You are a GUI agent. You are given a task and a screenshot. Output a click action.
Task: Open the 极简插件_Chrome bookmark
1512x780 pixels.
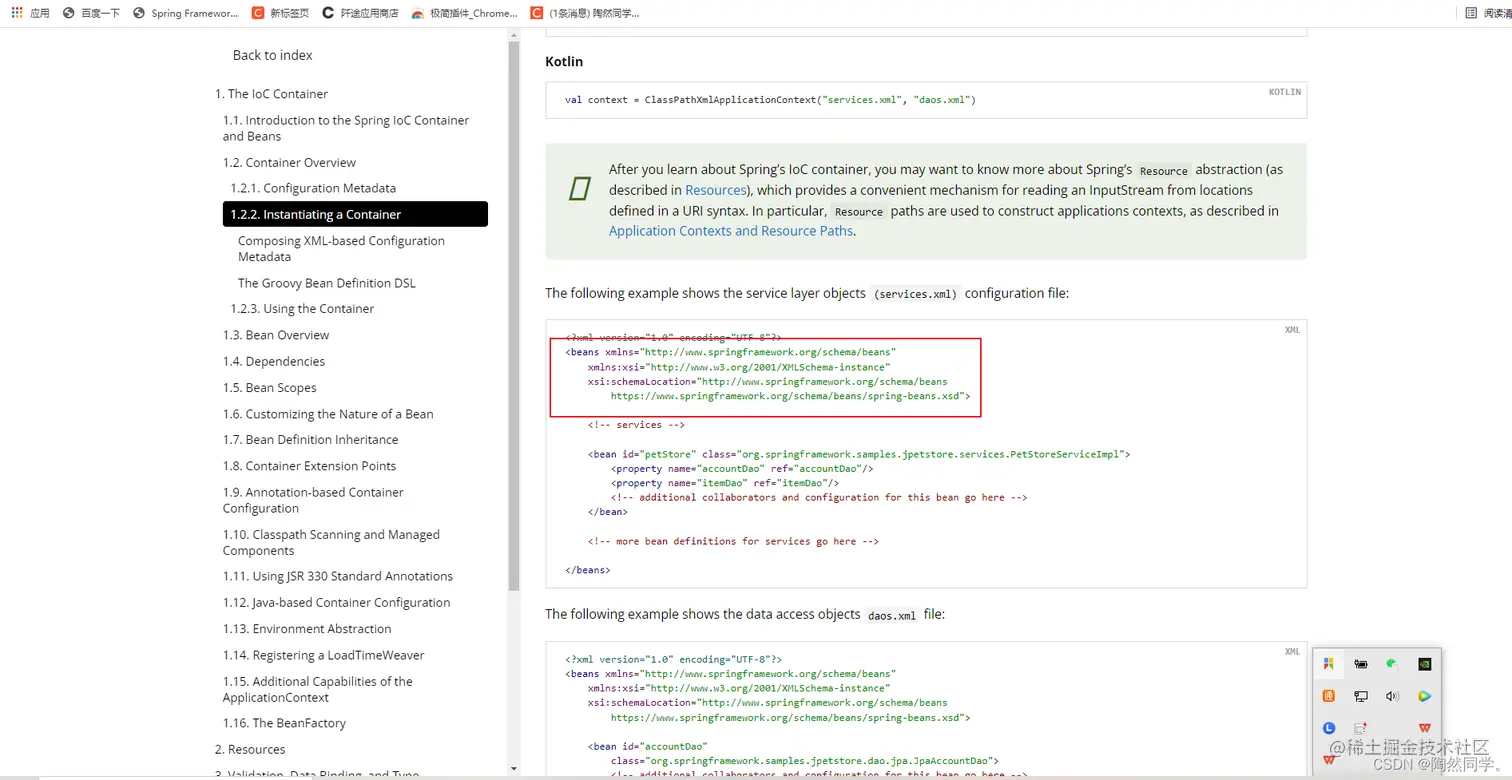pyautogui.click(x=464, y=13)
